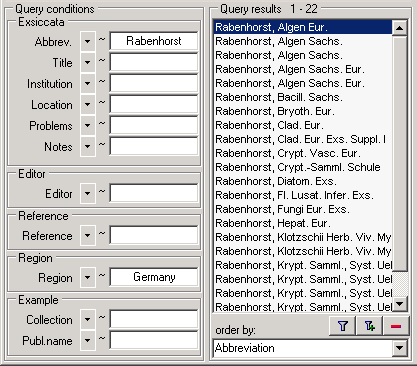Select result Rabenhorst, Clad. Eur. Exs. Suppl. I
This screenshot has width=417, height=366.
[303, 139]
